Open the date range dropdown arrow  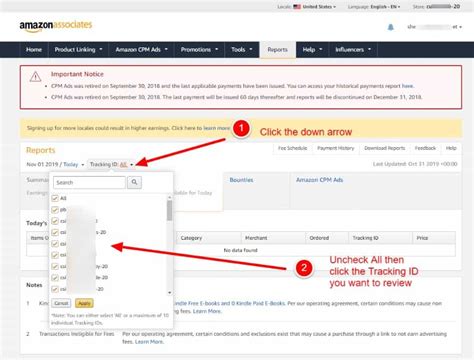click(x=83, y=165)
